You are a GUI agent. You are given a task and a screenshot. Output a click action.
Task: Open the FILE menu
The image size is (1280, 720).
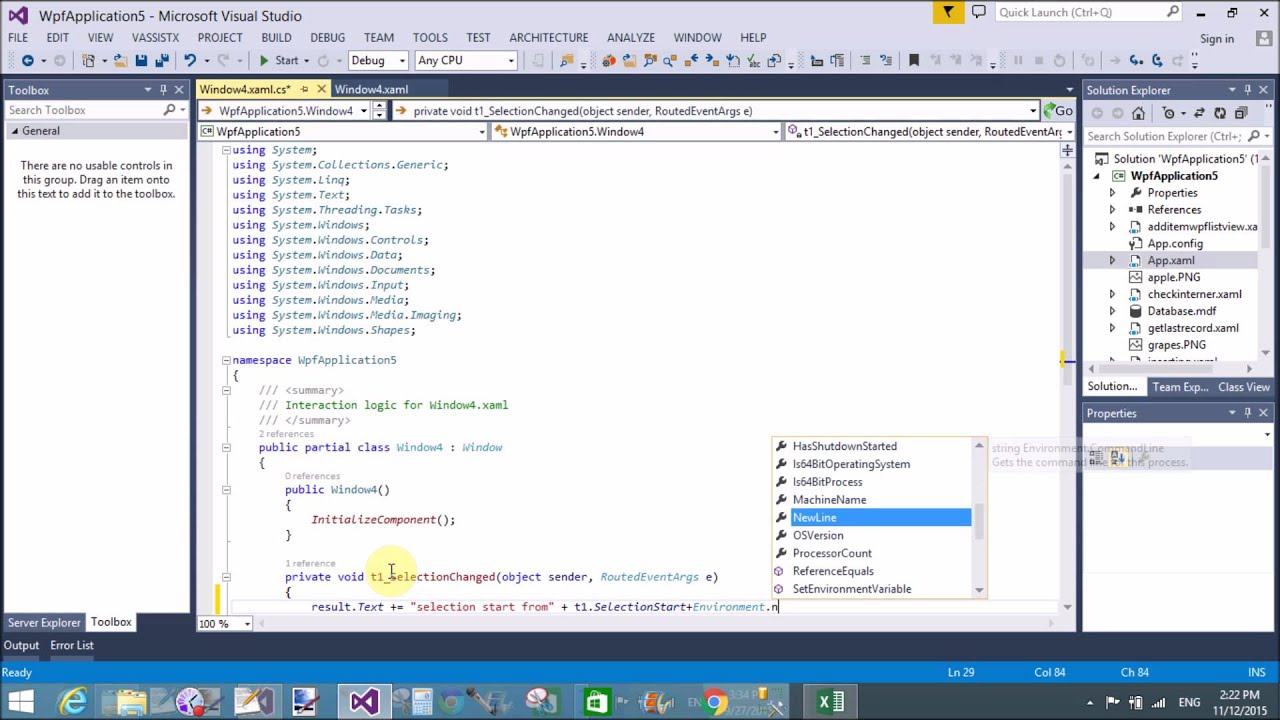[x=18, y=37]
